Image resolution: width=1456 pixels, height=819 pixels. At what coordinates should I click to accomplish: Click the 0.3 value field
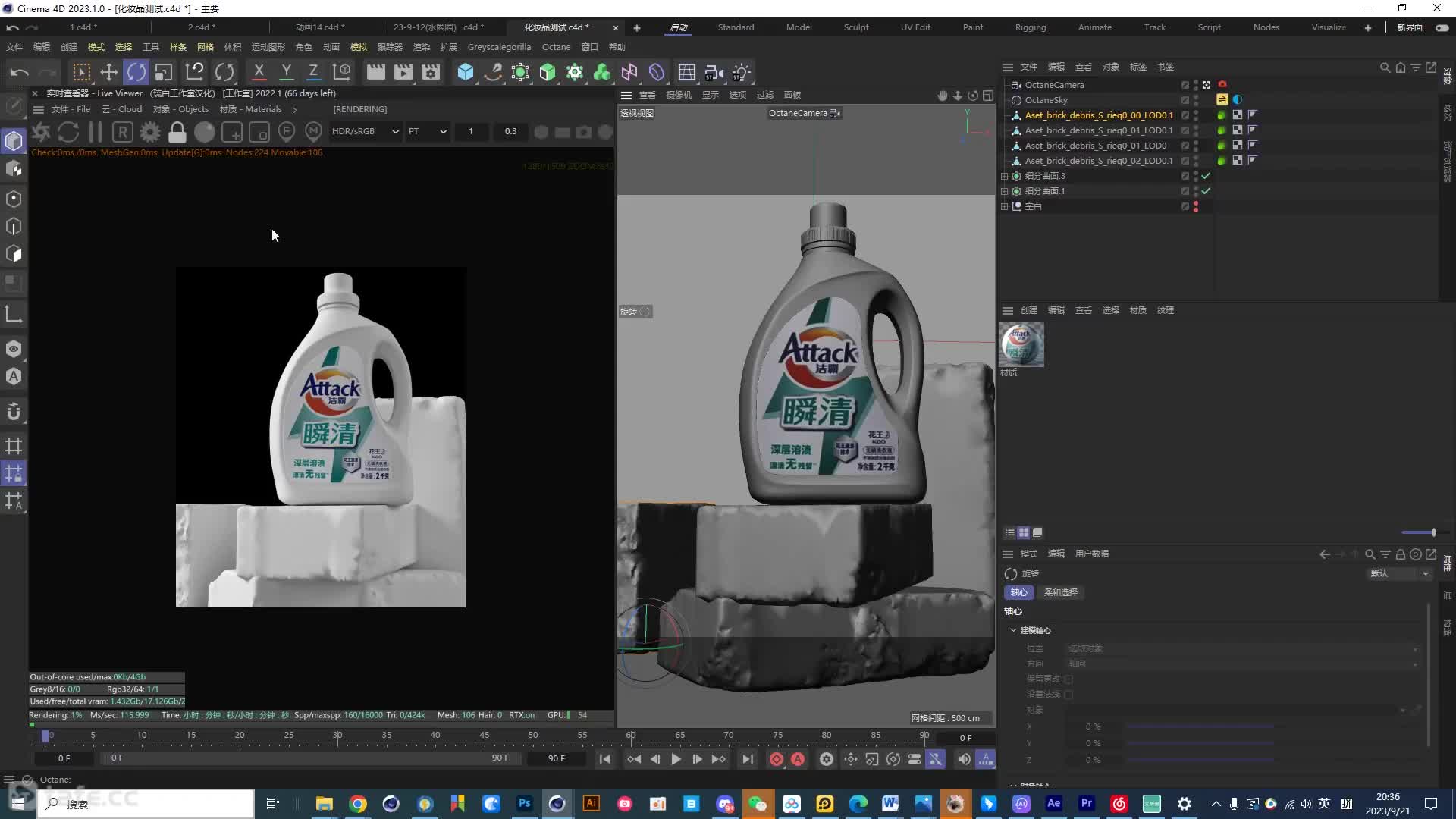pyautogui.click(x=510, y=131)
